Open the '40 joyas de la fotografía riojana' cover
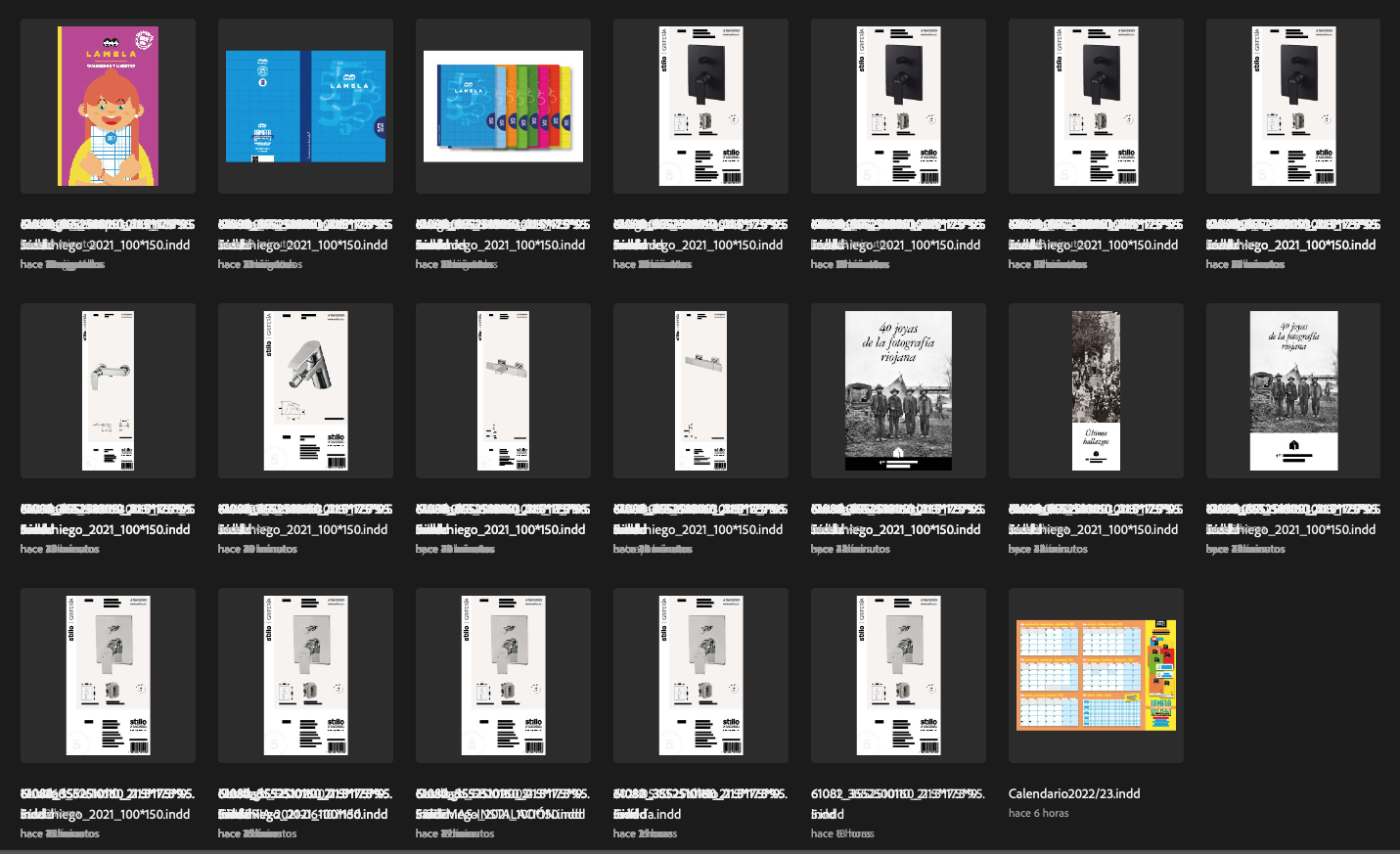 point(898,389)
